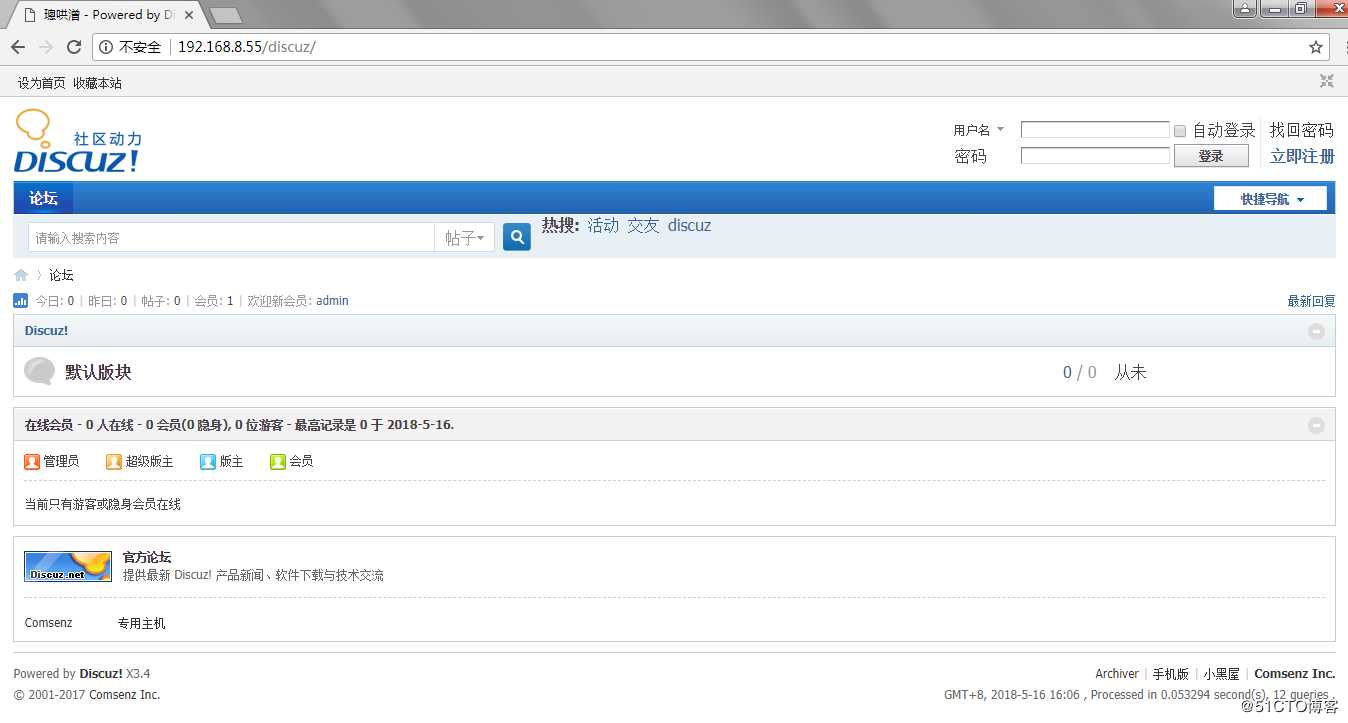Click 收藏本站 link
1348x723 pixels.
(x=97, y=83)
